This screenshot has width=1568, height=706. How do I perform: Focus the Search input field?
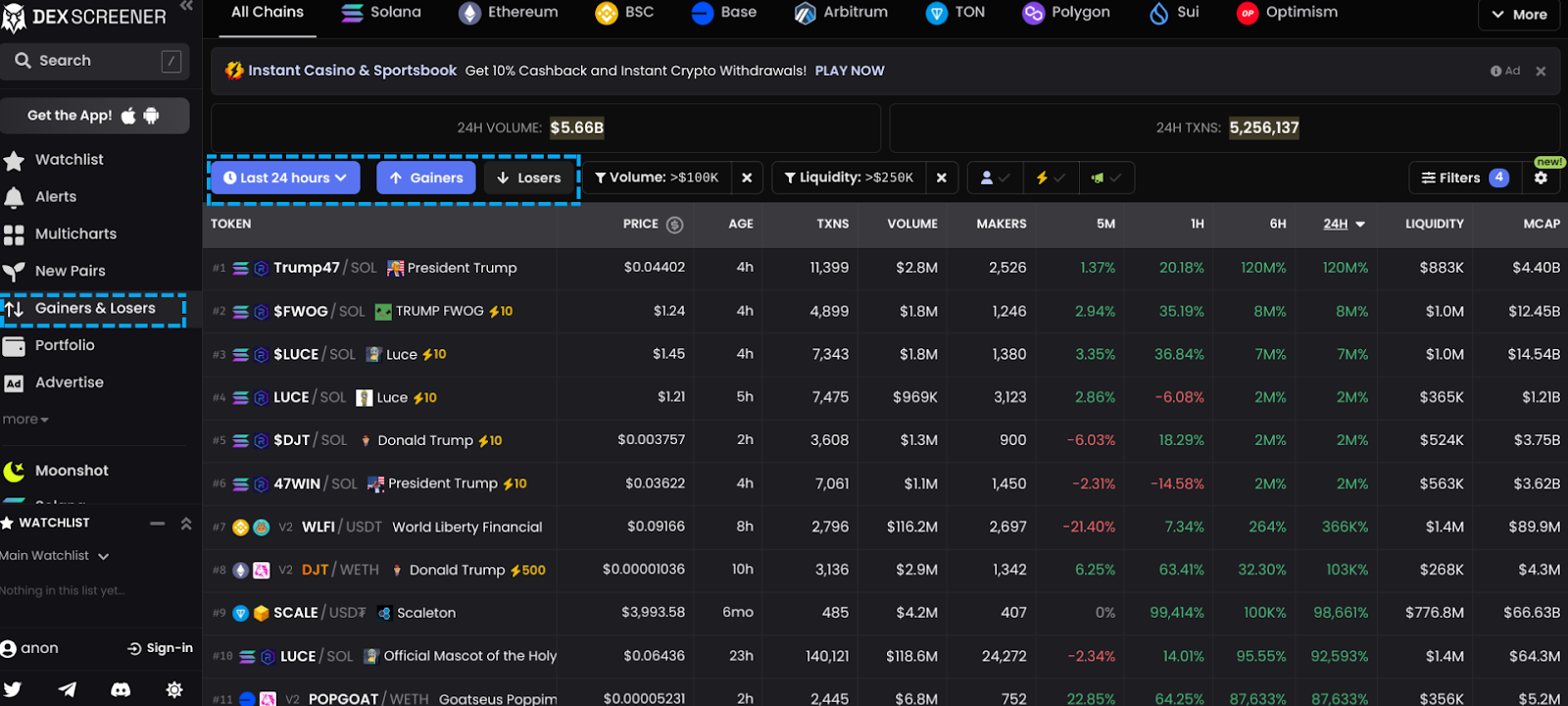95,61
